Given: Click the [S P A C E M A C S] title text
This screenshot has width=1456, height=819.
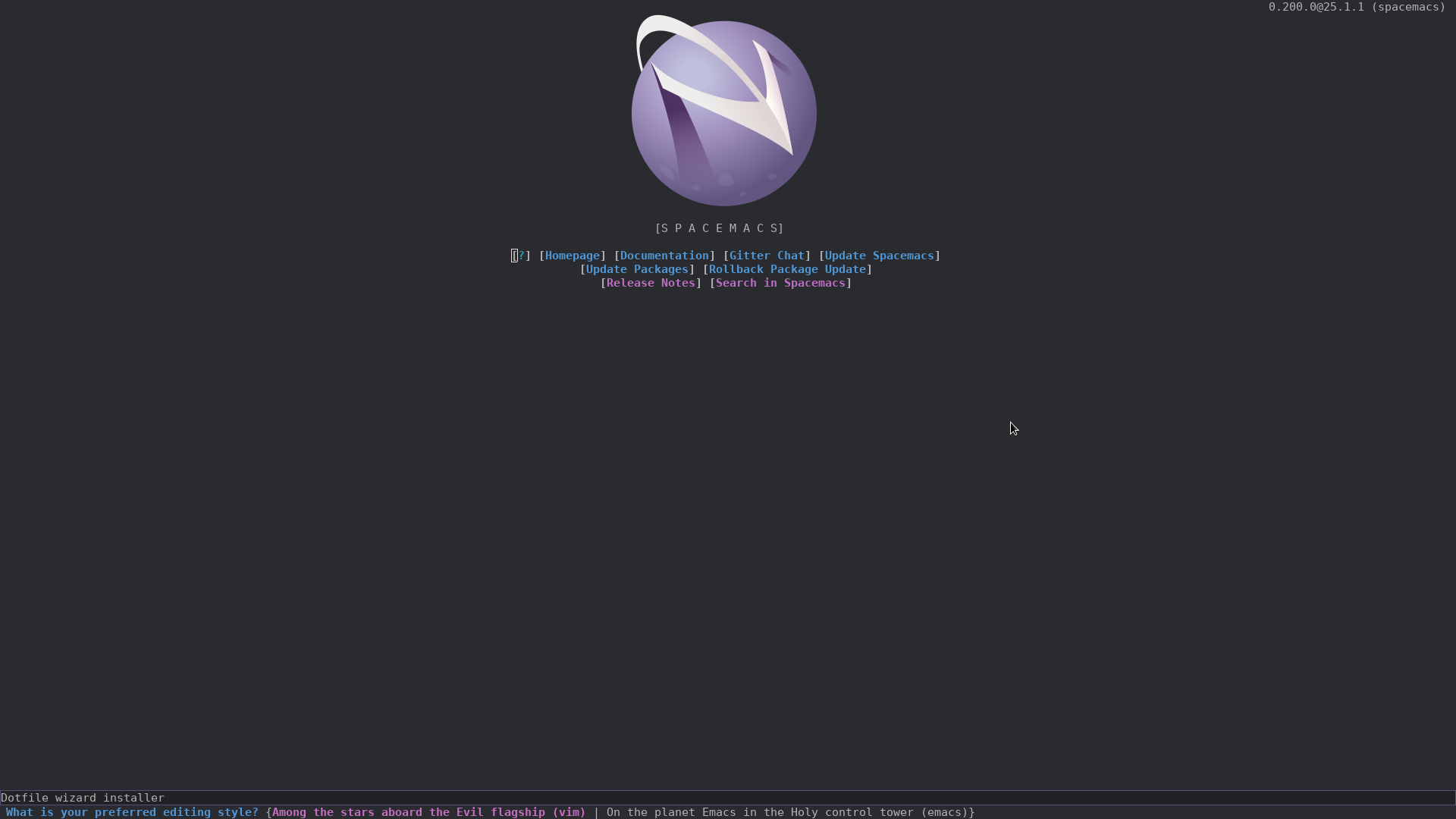Looking at the screenshot, I should (720, 228).
